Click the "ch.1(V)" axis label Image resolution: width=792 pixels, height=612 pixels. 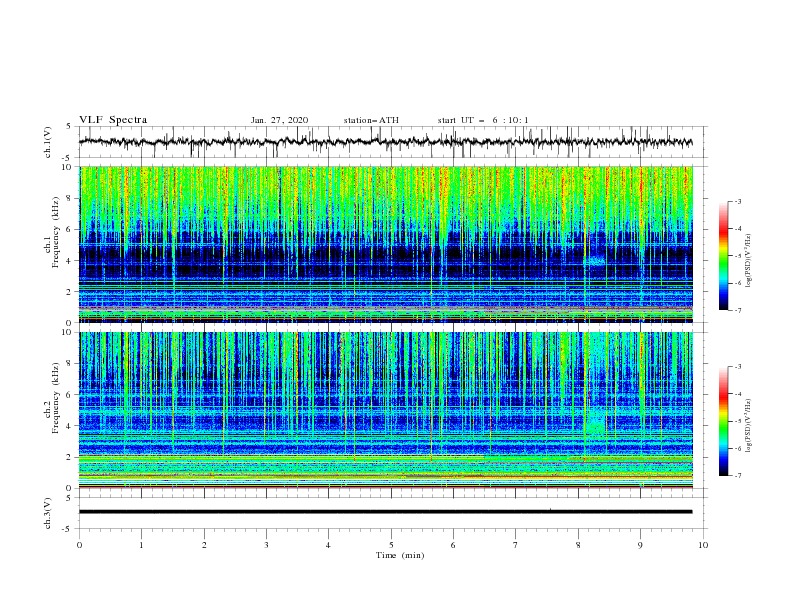(x=48, y=142)
